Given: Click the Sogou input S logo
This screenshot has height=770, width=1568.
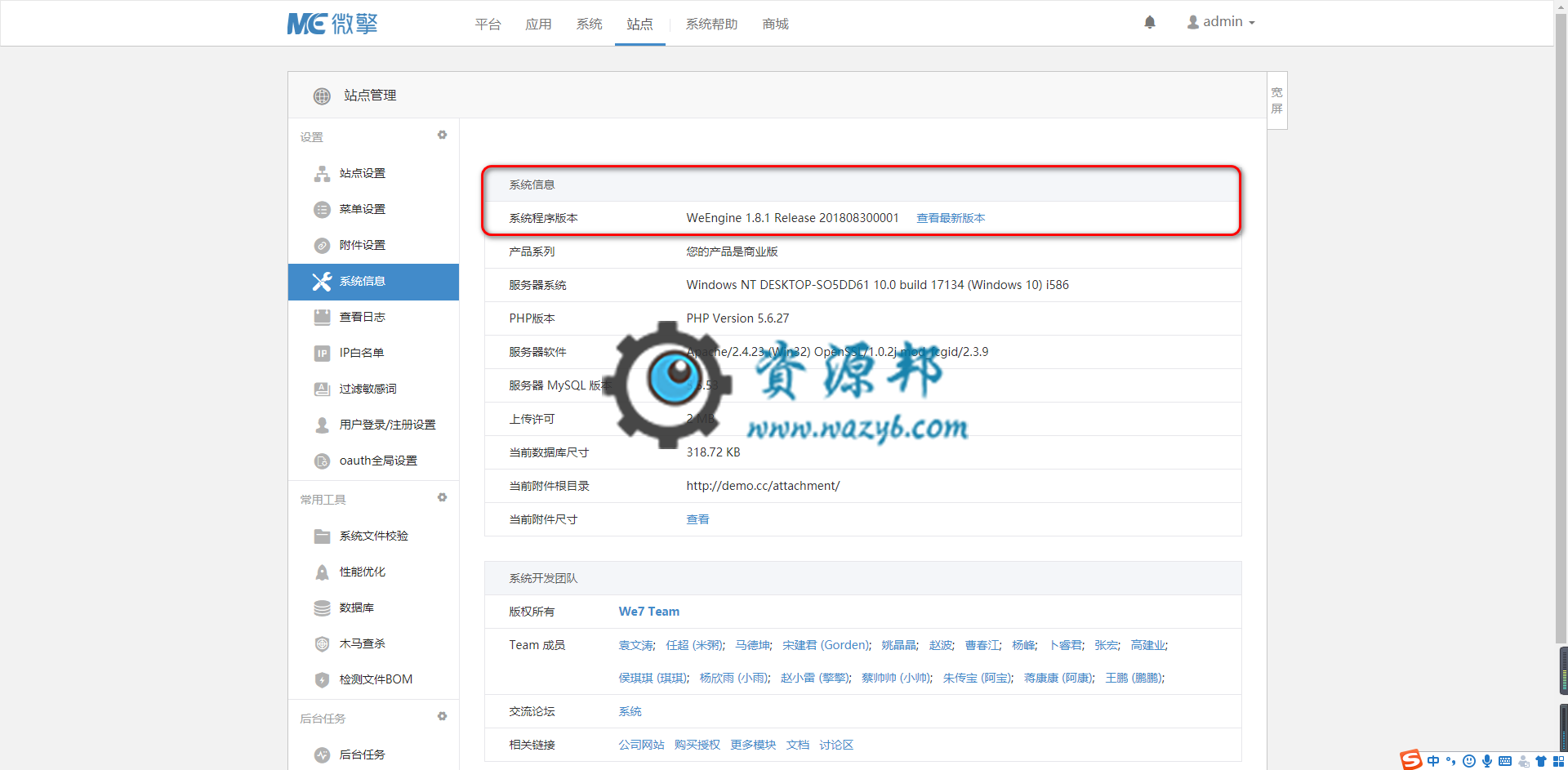Looking at the screenshot, I should click(1410, 760).
